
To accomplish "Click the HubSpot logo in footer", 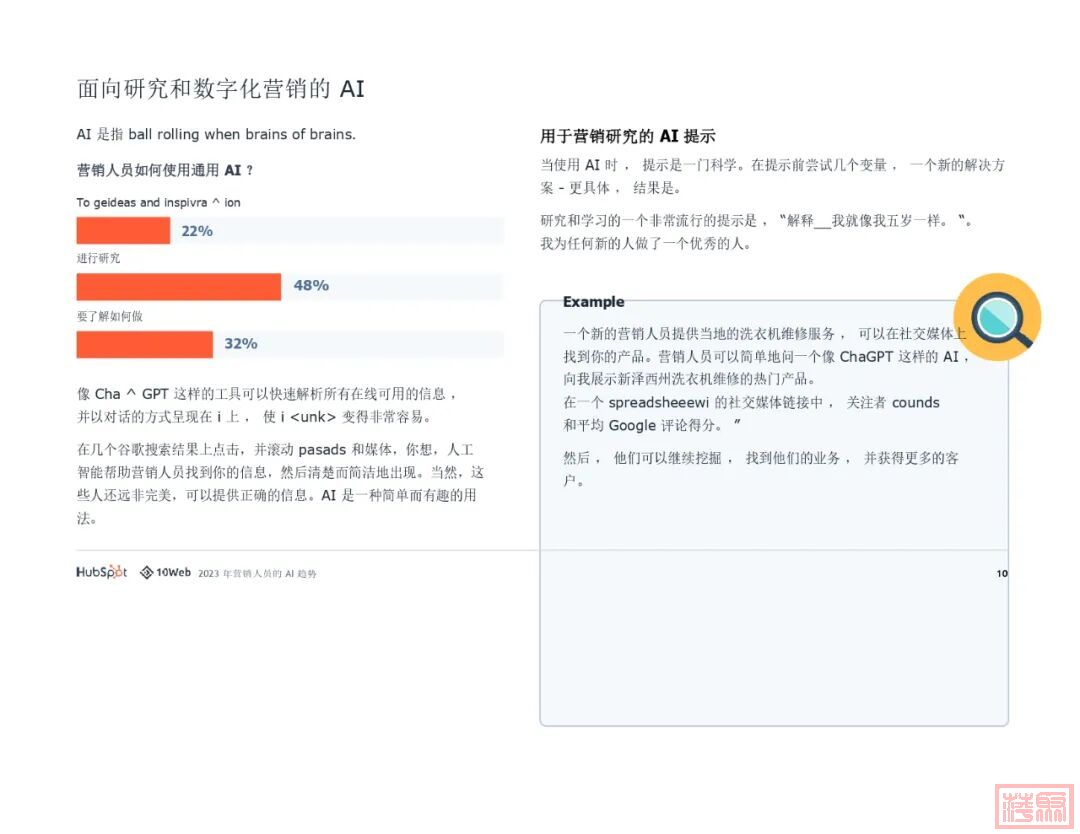I will click(101, 573).
